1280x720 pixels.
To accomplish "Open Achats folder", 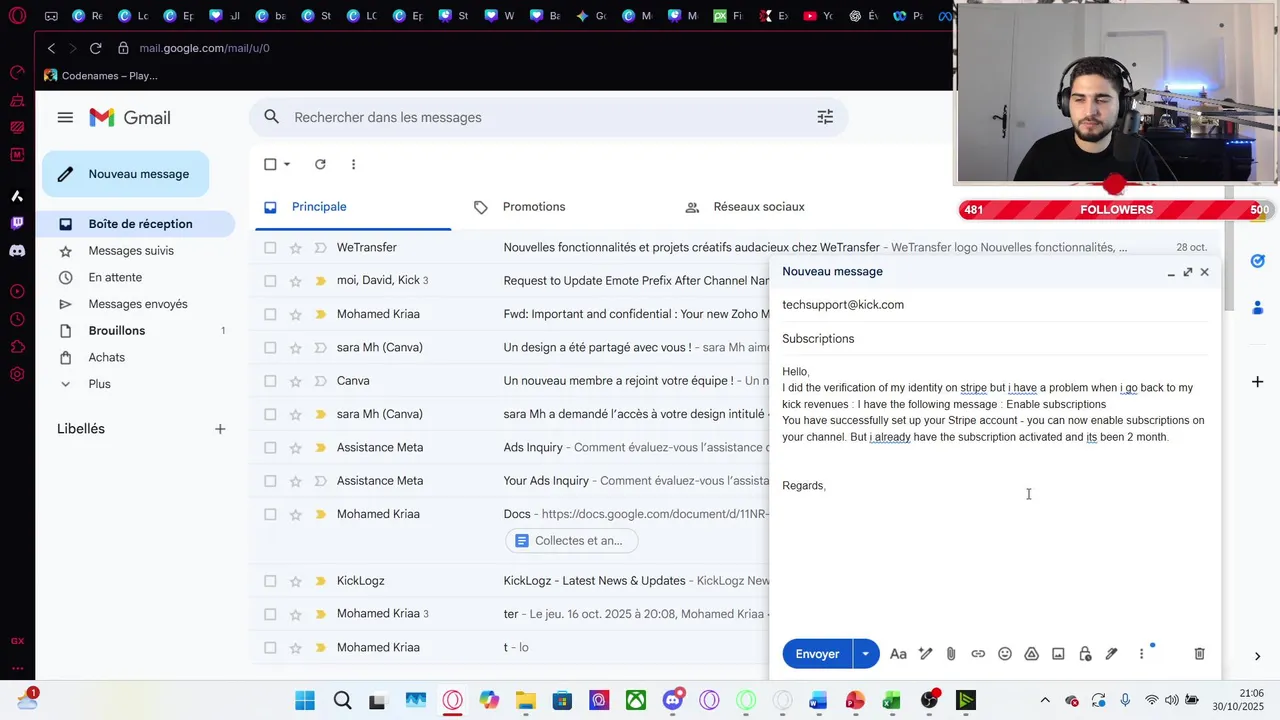I will [138, 357].
